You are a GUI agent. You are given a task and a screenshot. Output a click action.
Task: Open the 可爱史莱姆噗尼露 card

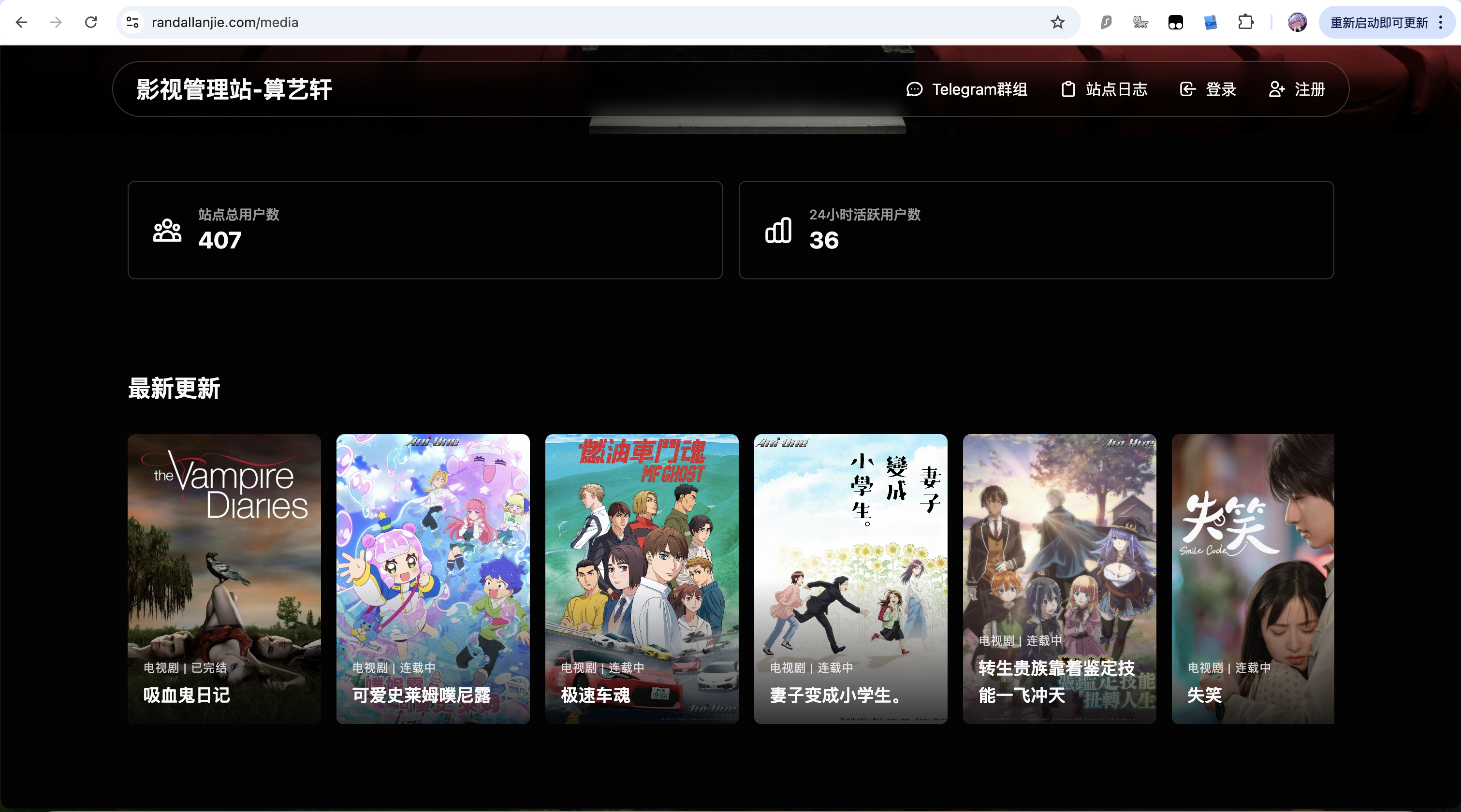[x=433, y=579]
